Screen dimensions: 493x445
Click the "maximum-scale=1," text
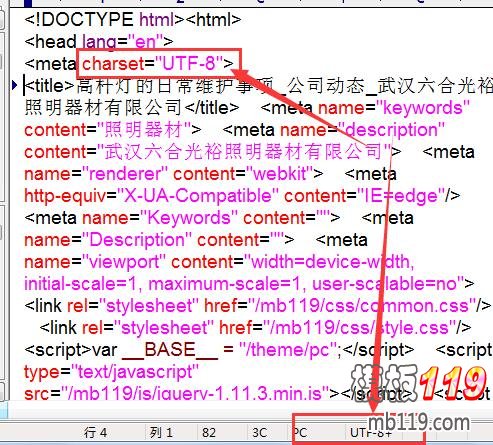click(228, 284)
